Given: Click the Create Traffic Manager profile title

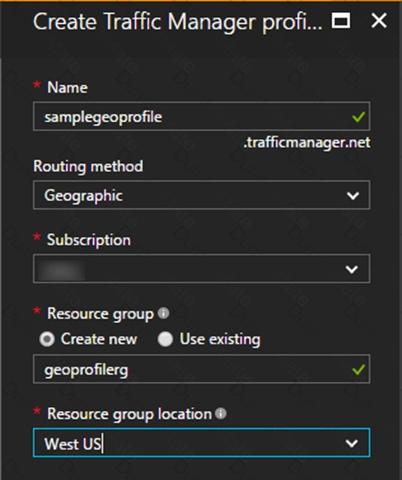Looking at the screenshot, I should [x=178, y=22].
